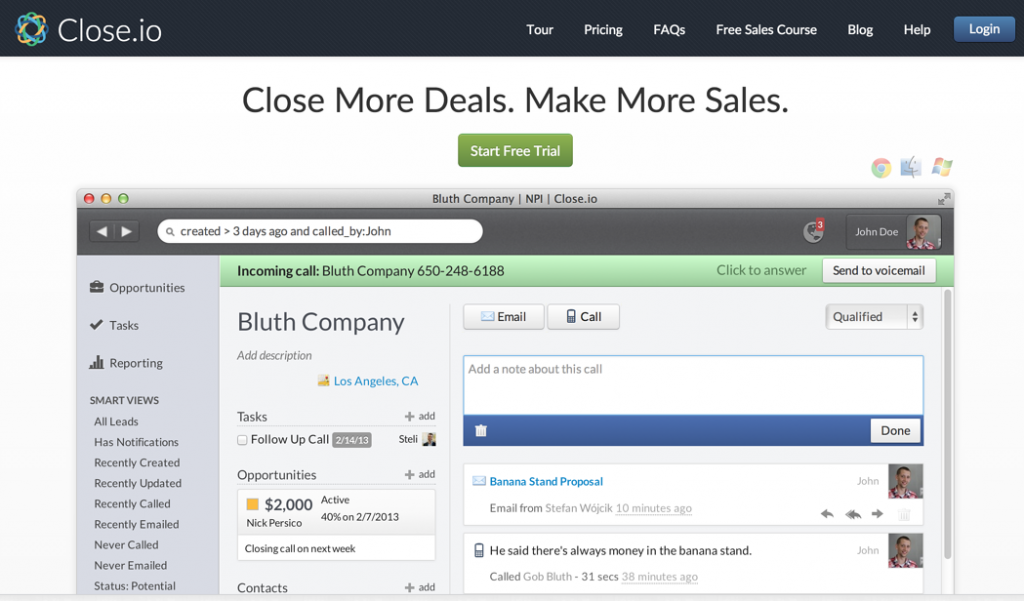
Task: Open Opportunities in the sidebar
Action: click(137, 287)
